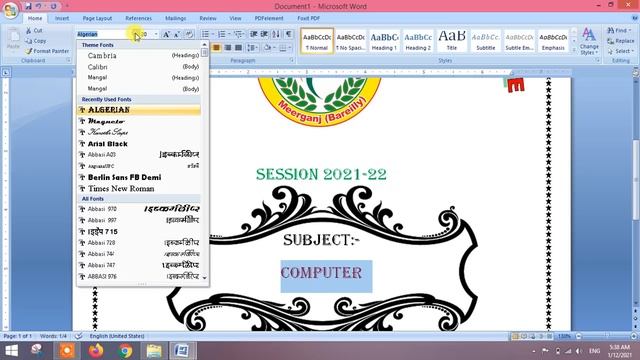This screenshot has width=640, height=360.
Task: Choose Times New Roman from font list
Action: click(139, 189)
